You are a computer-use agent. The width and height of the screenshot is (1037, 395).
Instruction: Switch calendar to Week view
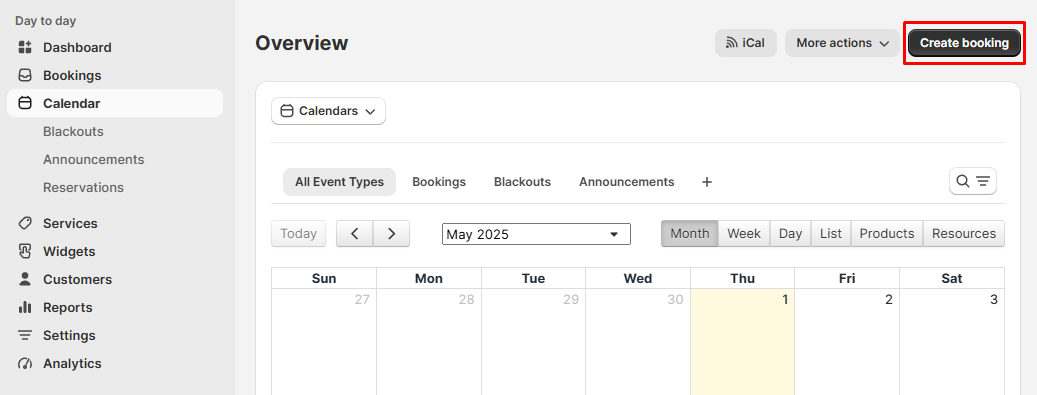click(x=744, y=234)
